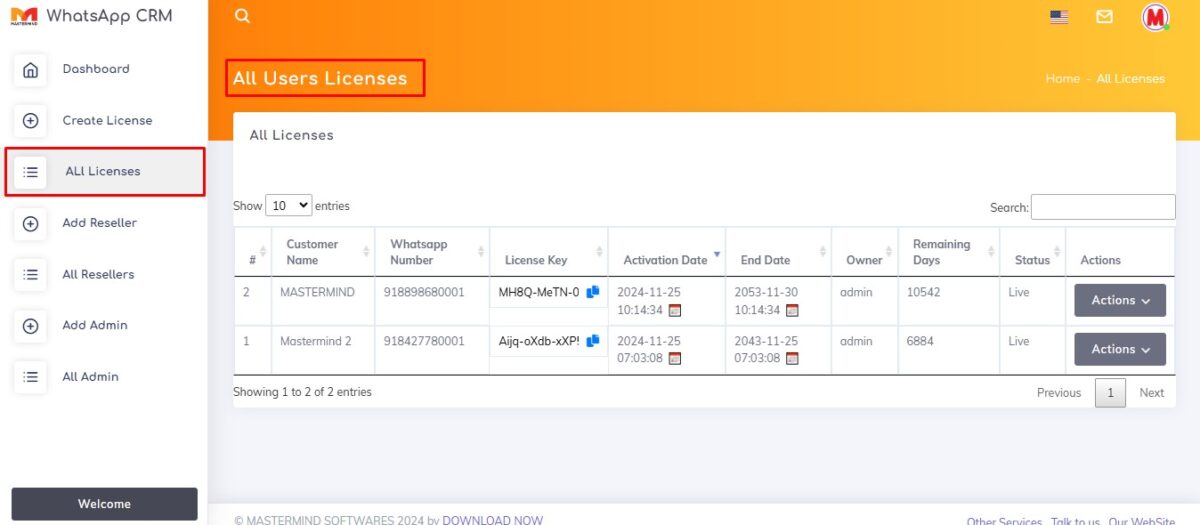
Task: Open calendar icon for Mastermind 2 activation date
Action: (x=674, y=359)
